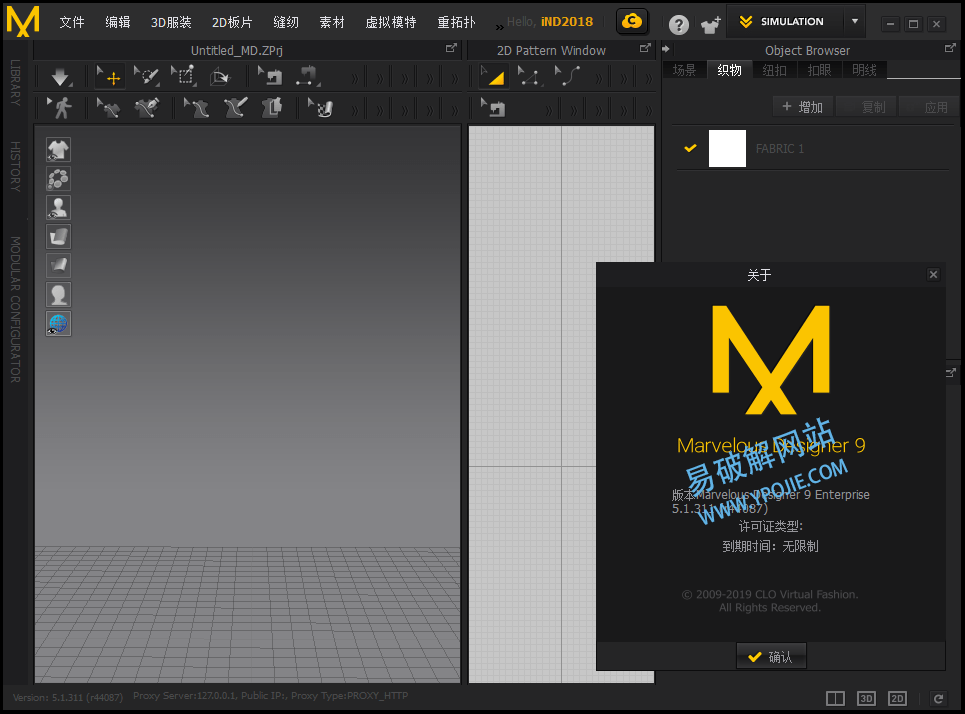The image size is (965, 714).
Task: Expand first overflow chevron in 2D top toolbar
Action: pyautogui.click(x=599, y=78)
